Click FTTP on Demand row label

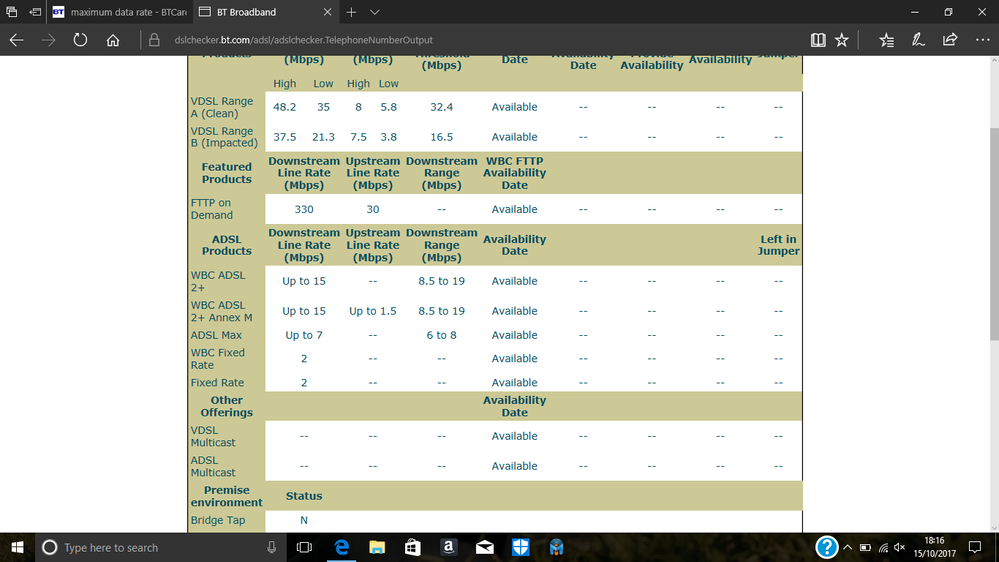click(x=212, y=209)
